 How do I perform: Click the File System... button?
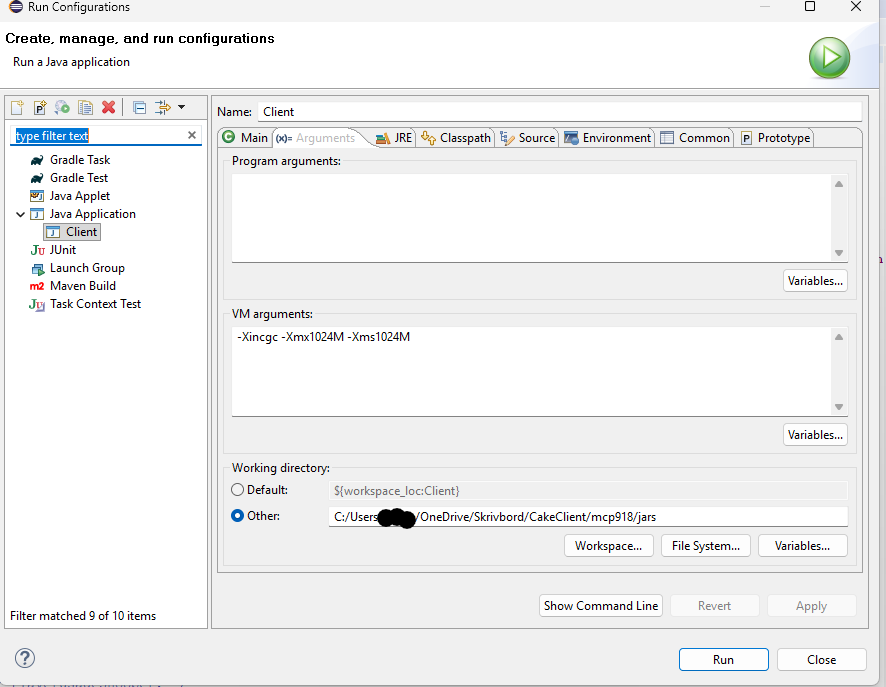(x=706, y=546)
